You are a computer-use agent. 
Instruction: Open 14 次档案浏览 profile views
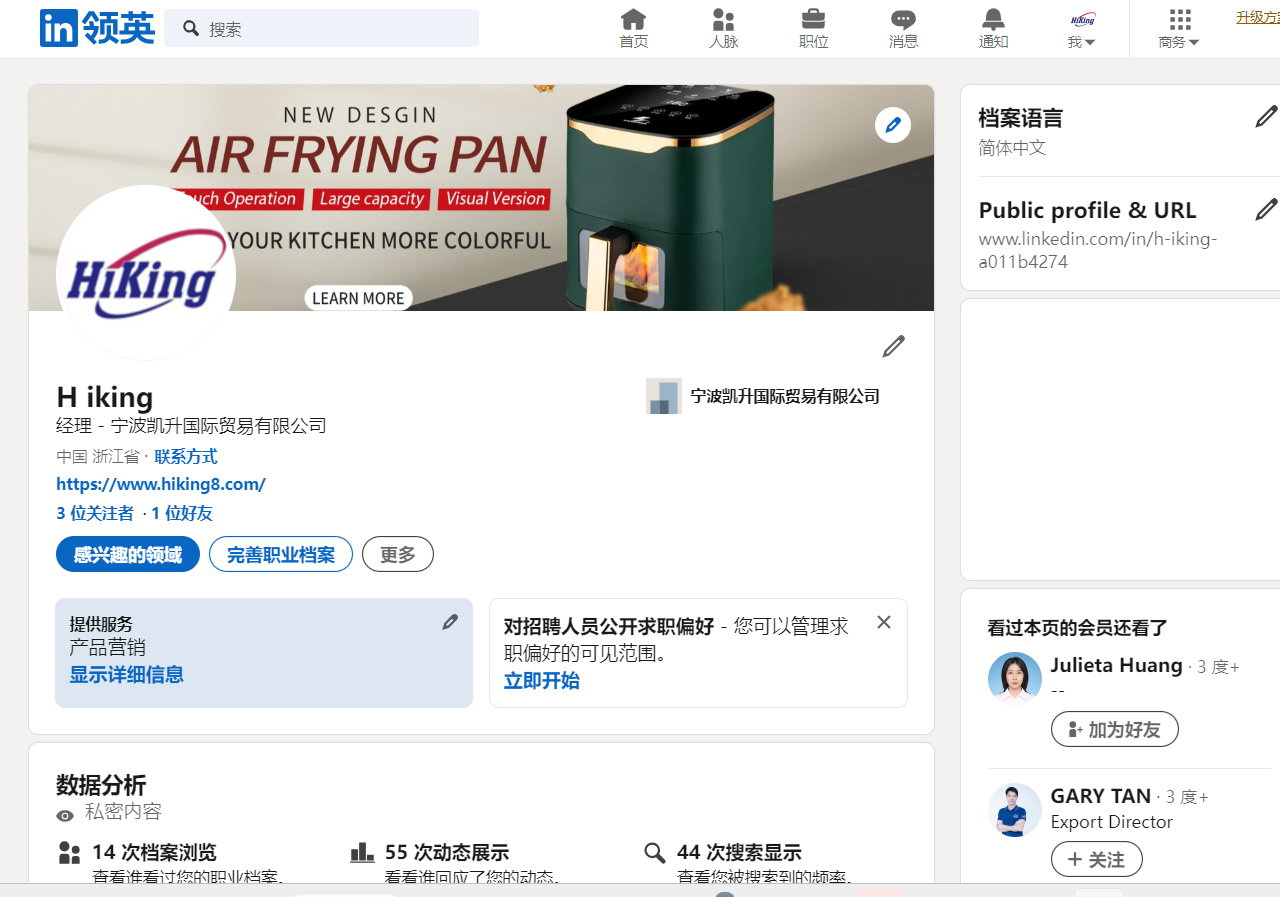pyautogui.click(x=154, y=853)
